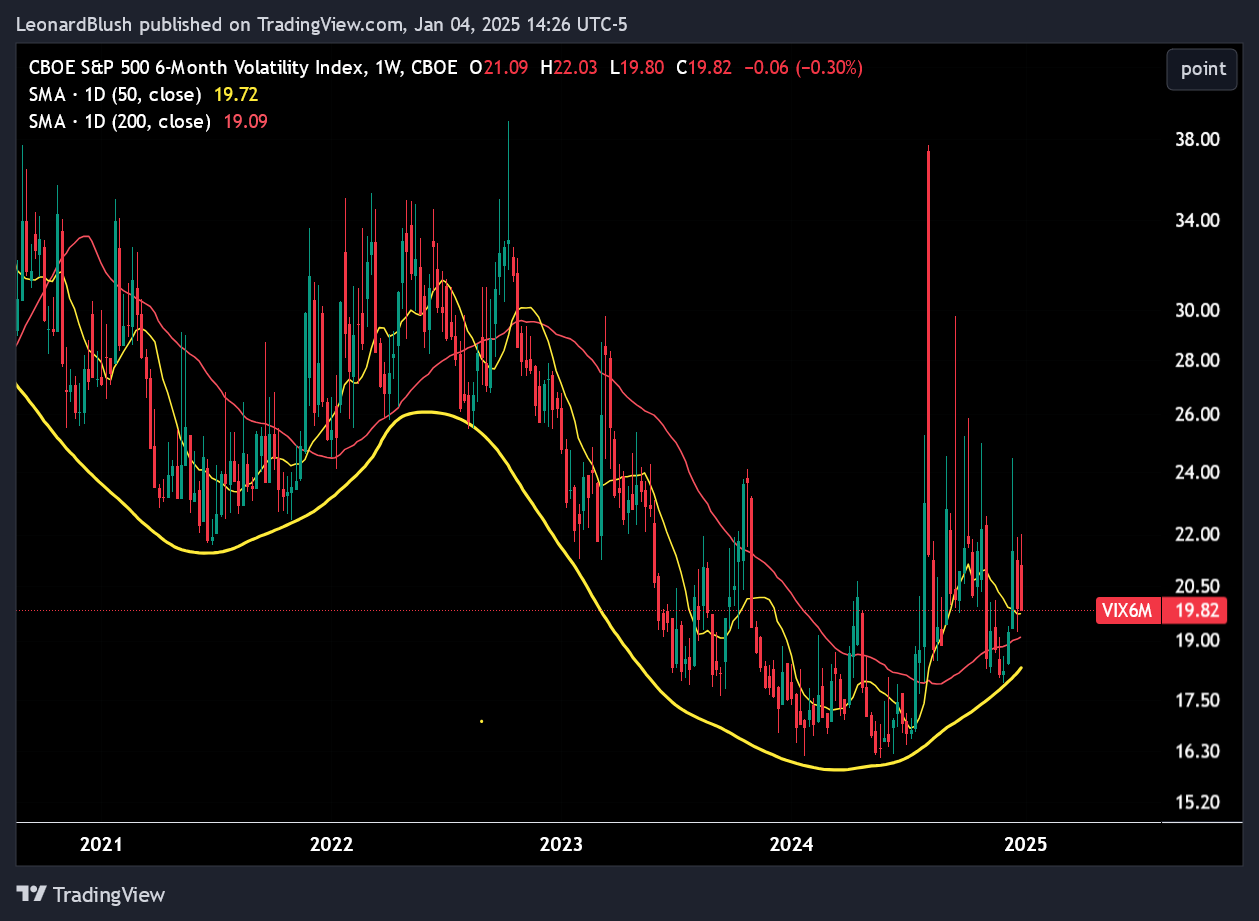Click the small yellow dot drawing near 17.00
The height and width of the screenshot is (921, 1259).
(482, 720)
